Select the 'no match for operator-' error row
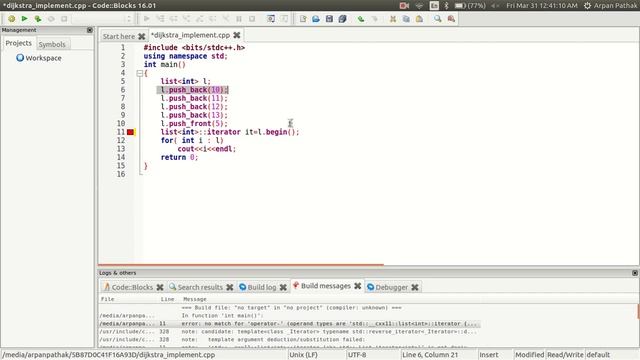 (289, 324)
